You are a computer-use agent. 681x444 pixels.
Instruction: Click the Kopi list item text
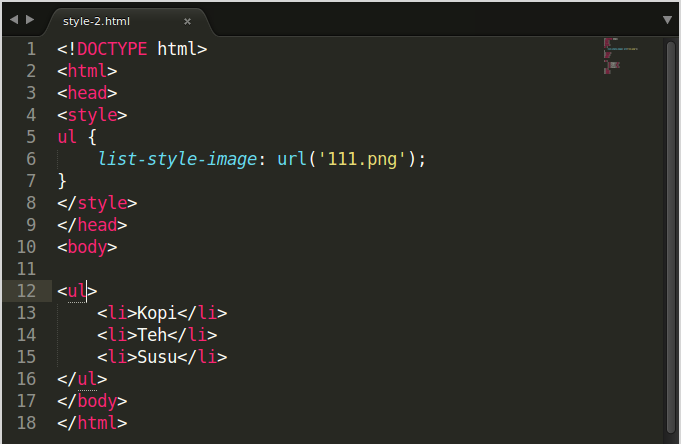pos(157,313)
